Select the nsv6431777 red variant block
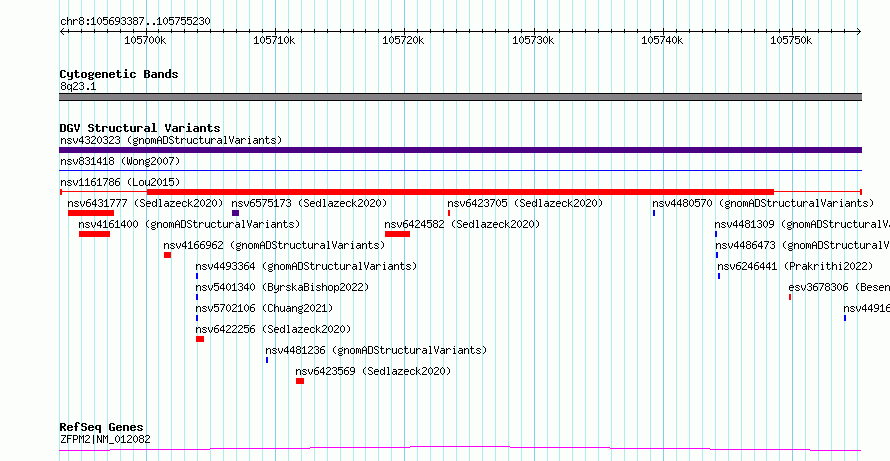Screen dimensions: 890x461 91,213
